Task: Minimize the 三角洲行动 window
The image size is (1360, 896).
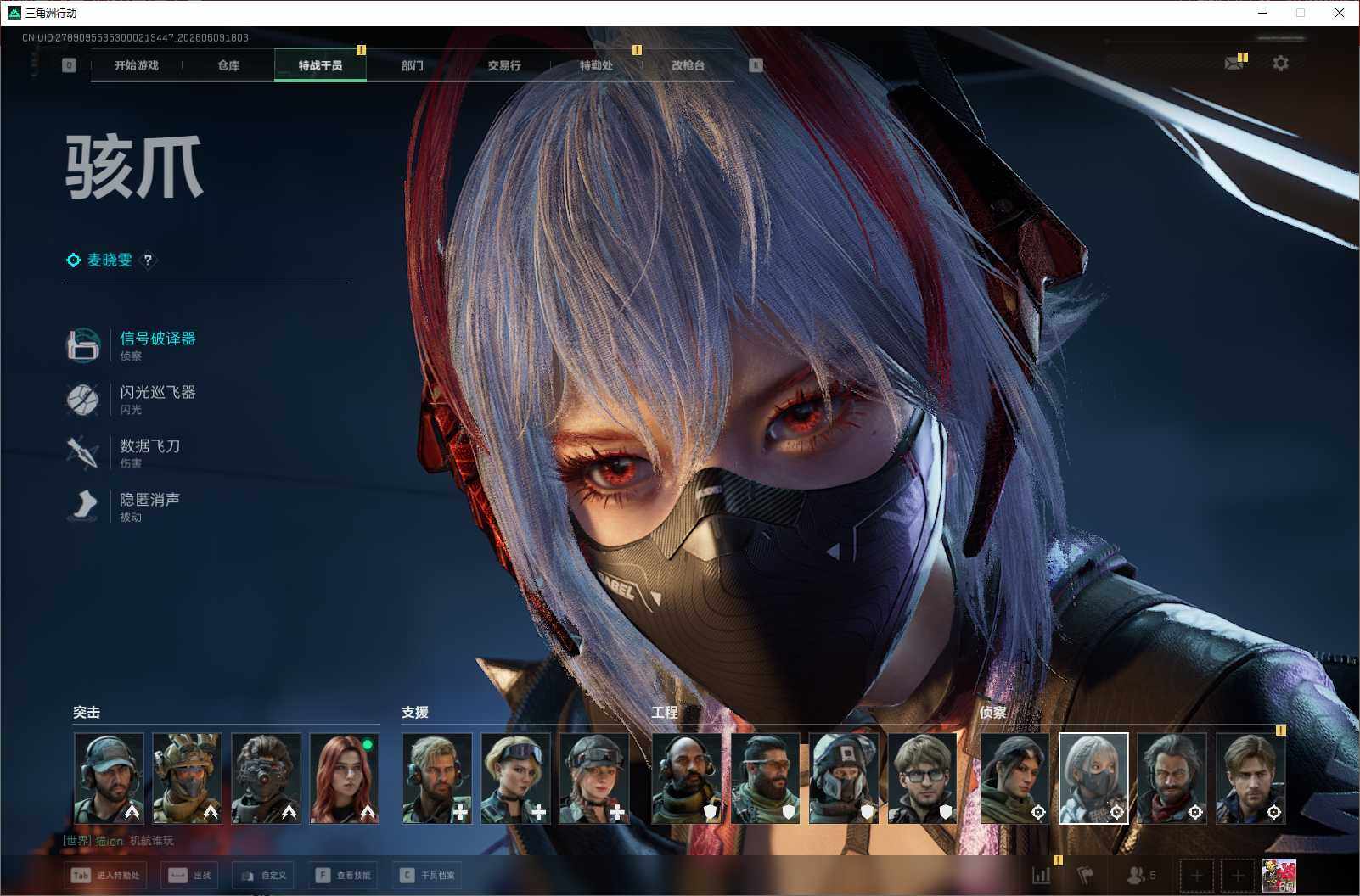Action: (x=1262, y=13)
